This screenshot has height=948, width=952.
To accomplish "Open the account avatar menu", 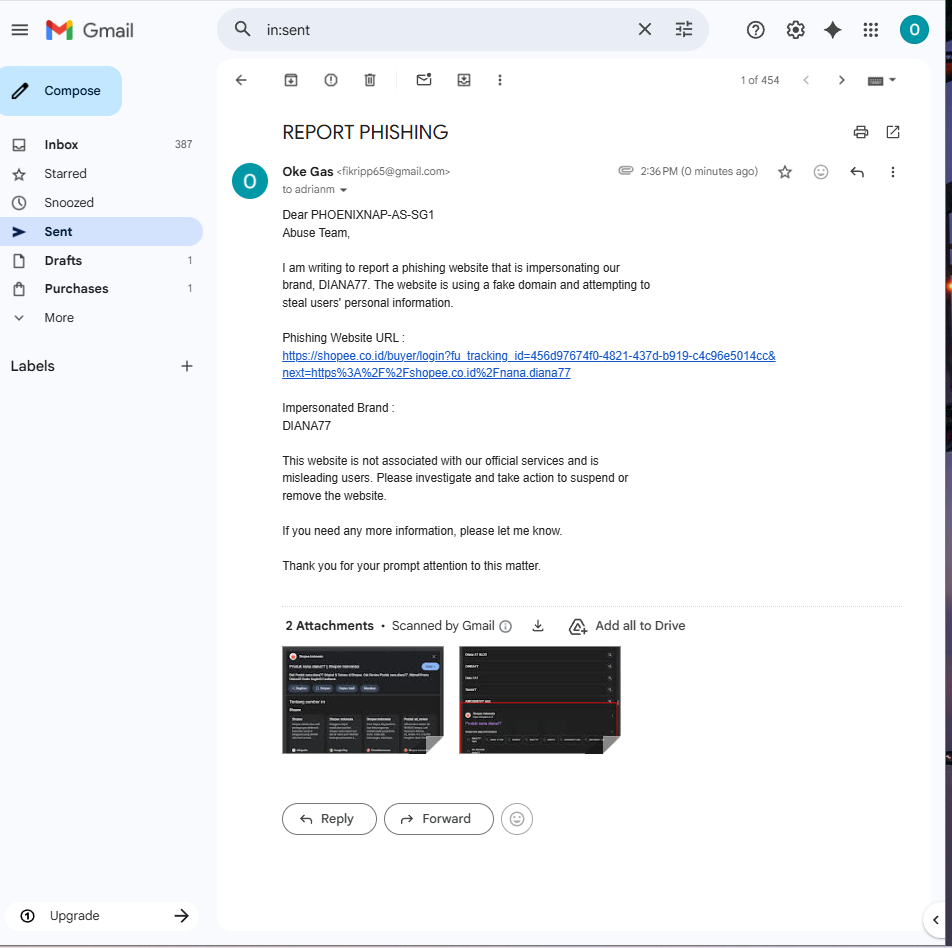I will (x=914, y=30).
